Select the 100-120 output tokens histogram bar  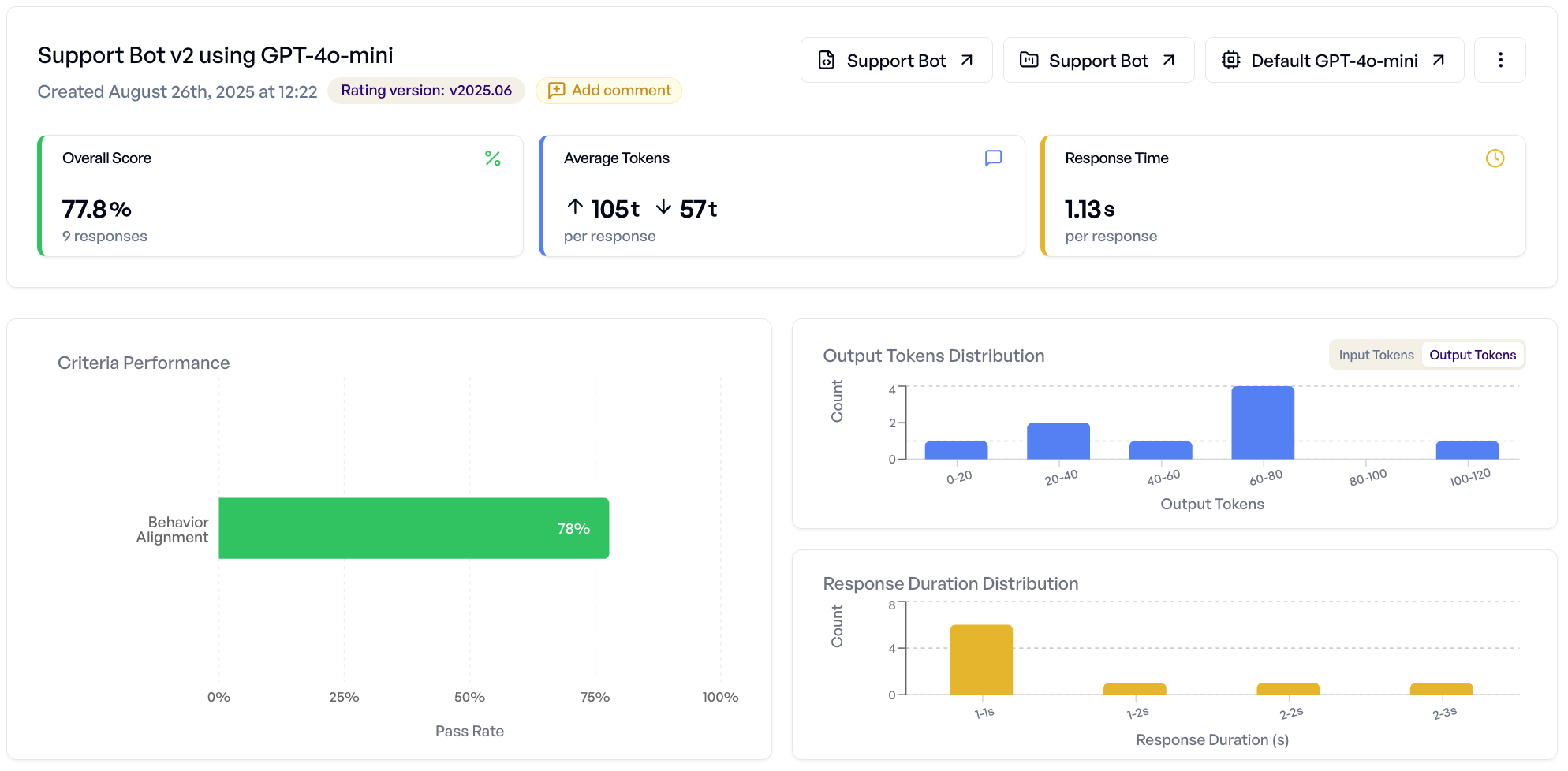(1466, 450)
